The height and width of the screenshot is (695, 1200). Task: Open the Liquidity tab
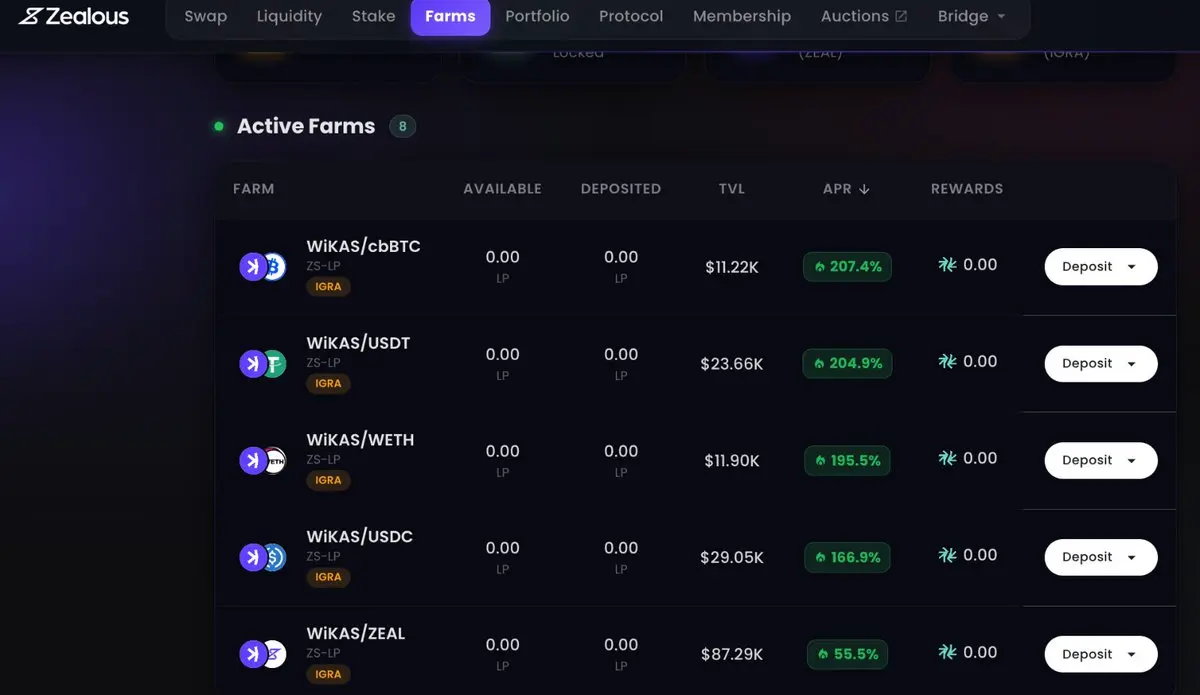[x=289, y=17]
